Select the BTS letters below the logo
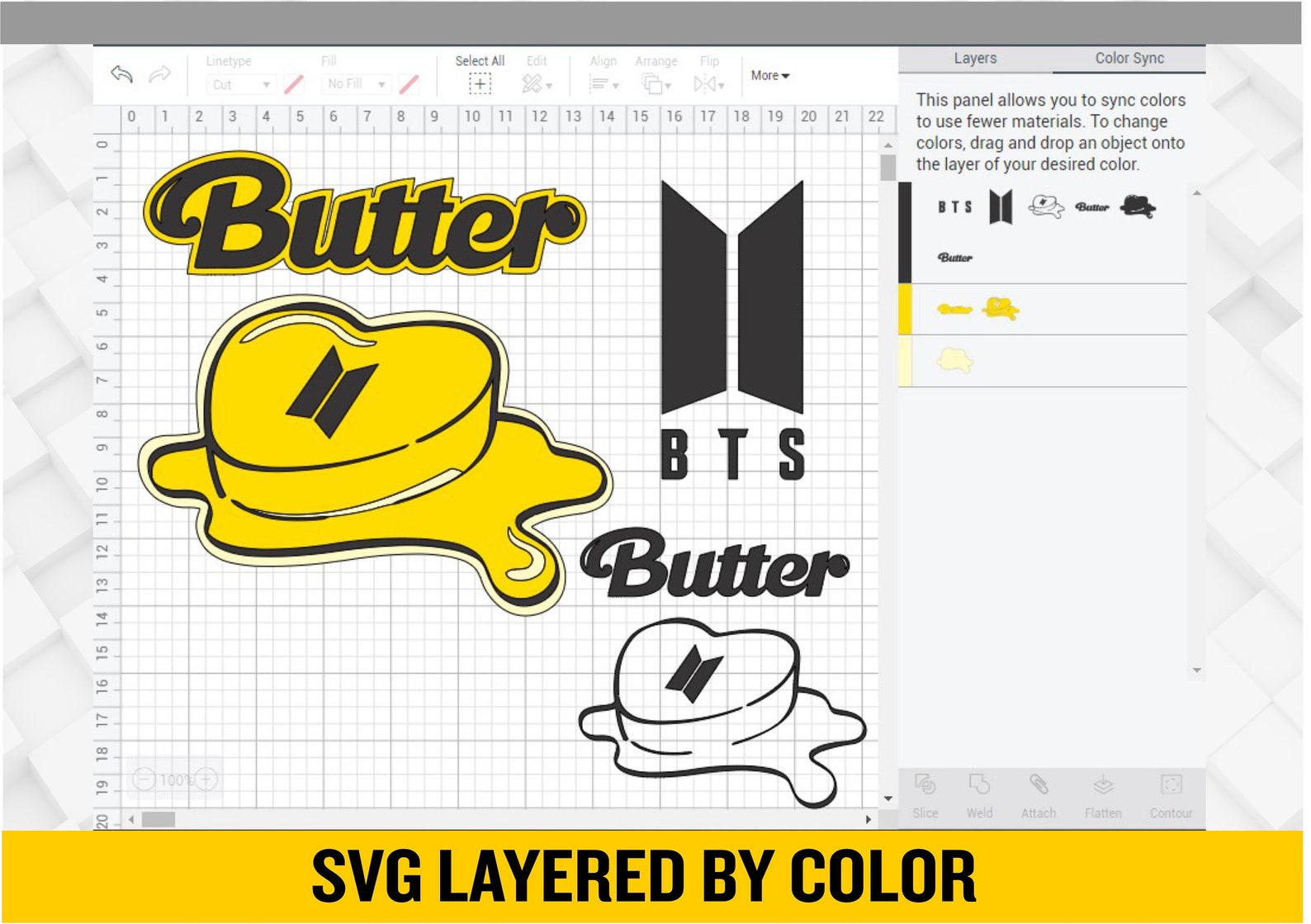Image resolution: width=1311 pixels, height=924 pixels. (733, 454)
